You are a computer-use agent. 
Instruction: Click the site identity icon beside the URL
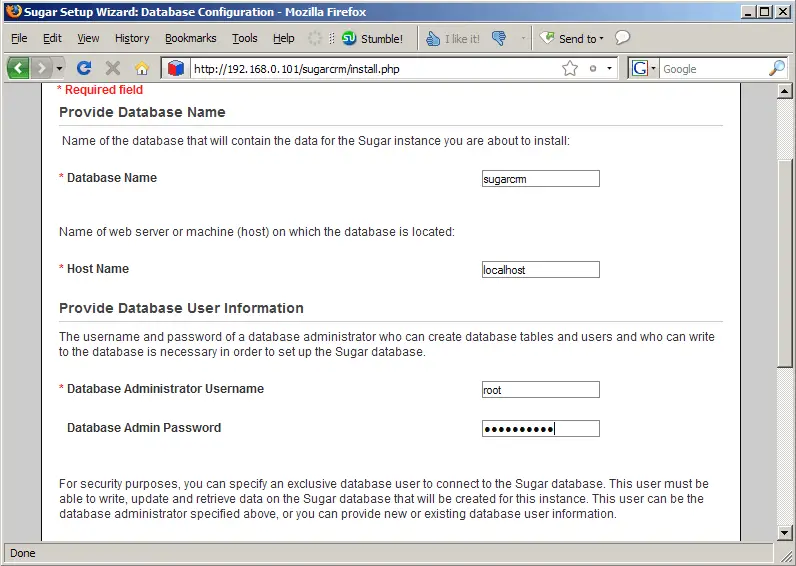tap(175, 68)
